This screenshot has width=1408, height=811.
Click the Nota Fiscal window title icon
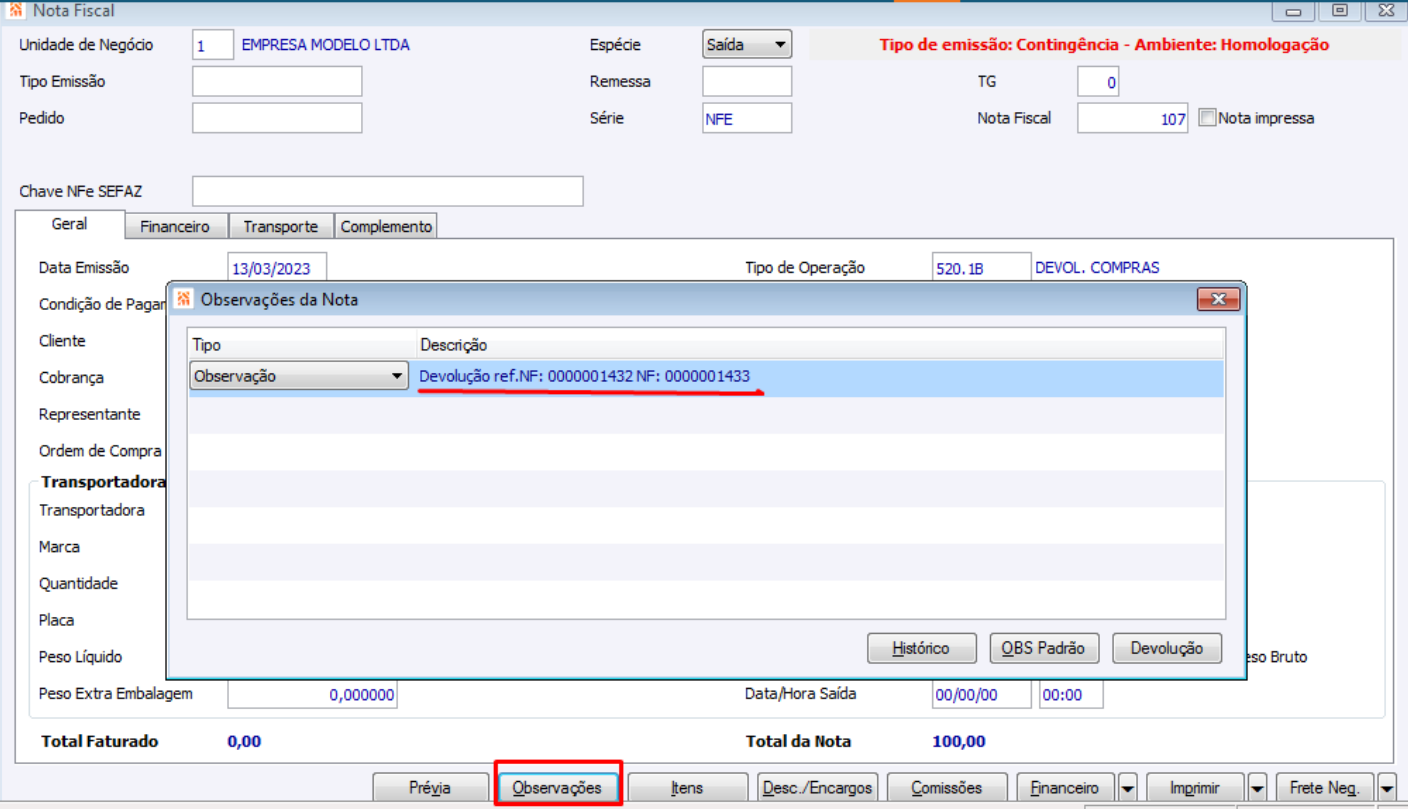(16, 11)
